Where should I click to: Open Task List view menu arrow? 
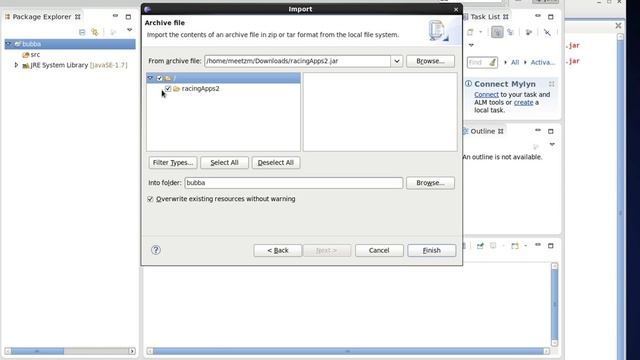(471, 45)
